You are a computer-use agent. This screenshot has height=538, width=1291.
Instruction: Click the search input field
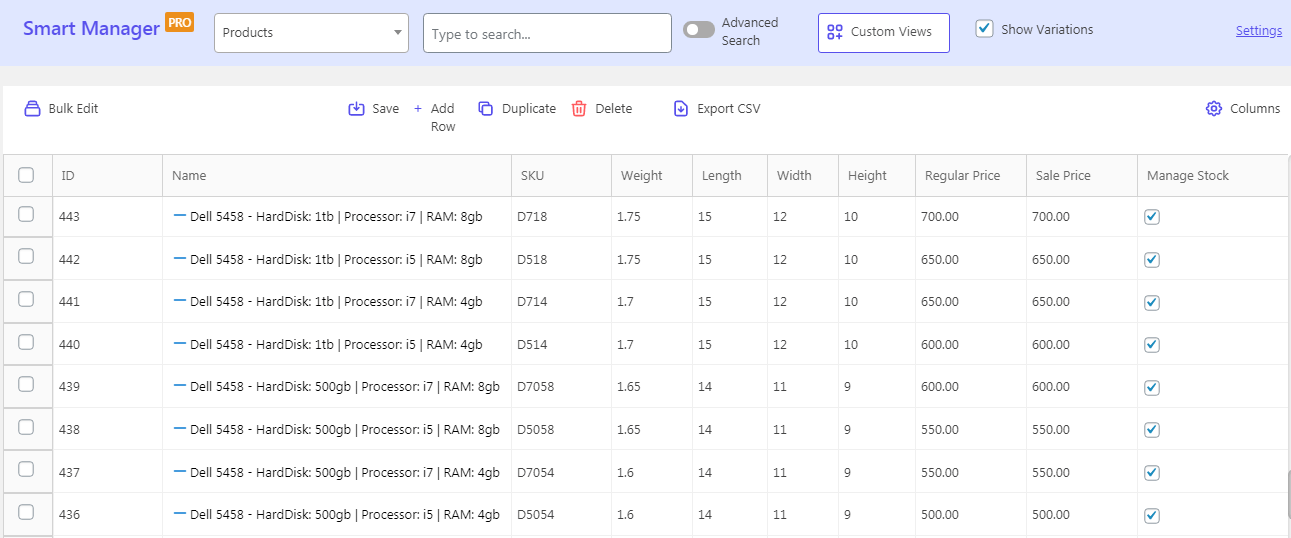[x=547, y=33]
